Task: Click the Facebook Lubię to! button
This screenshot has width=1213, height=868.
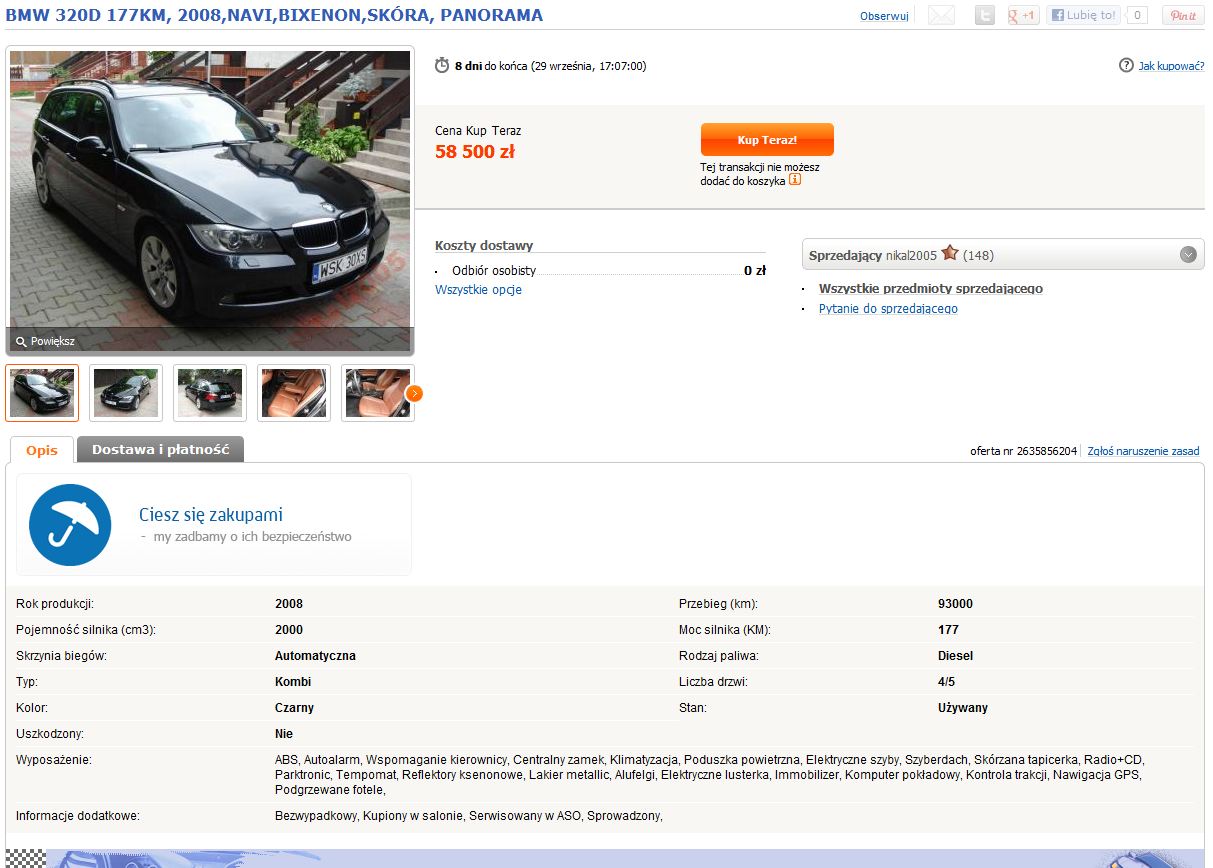Action: point(1083,15)
